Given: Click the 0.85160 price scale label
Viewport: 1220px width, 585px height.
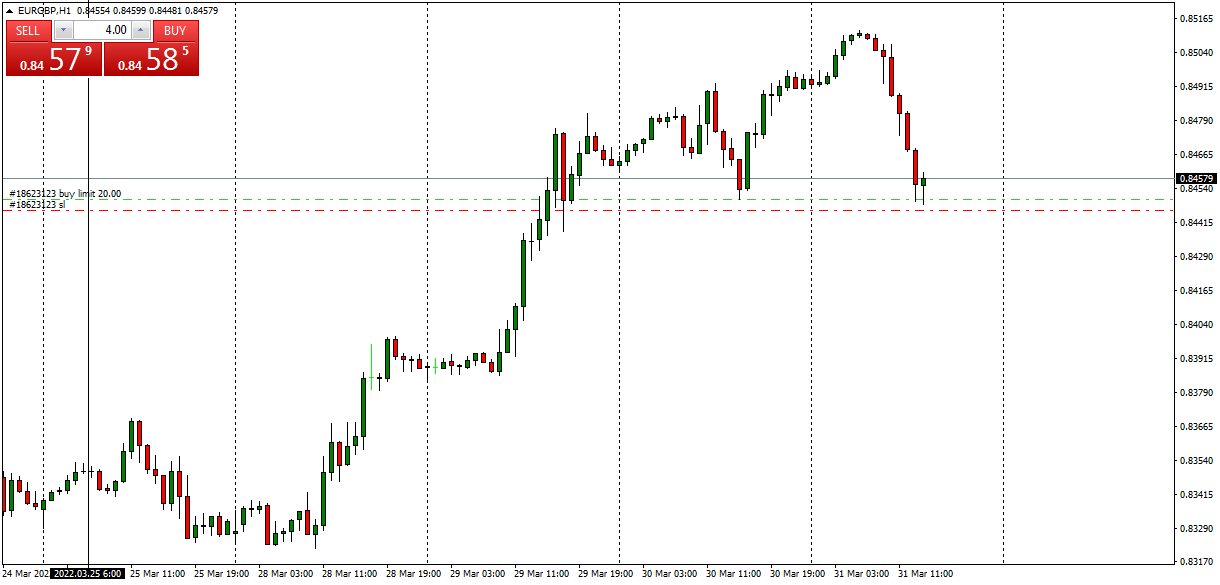Looking at the screenshot, I should pyautogui.click(x=1196, y=18).
